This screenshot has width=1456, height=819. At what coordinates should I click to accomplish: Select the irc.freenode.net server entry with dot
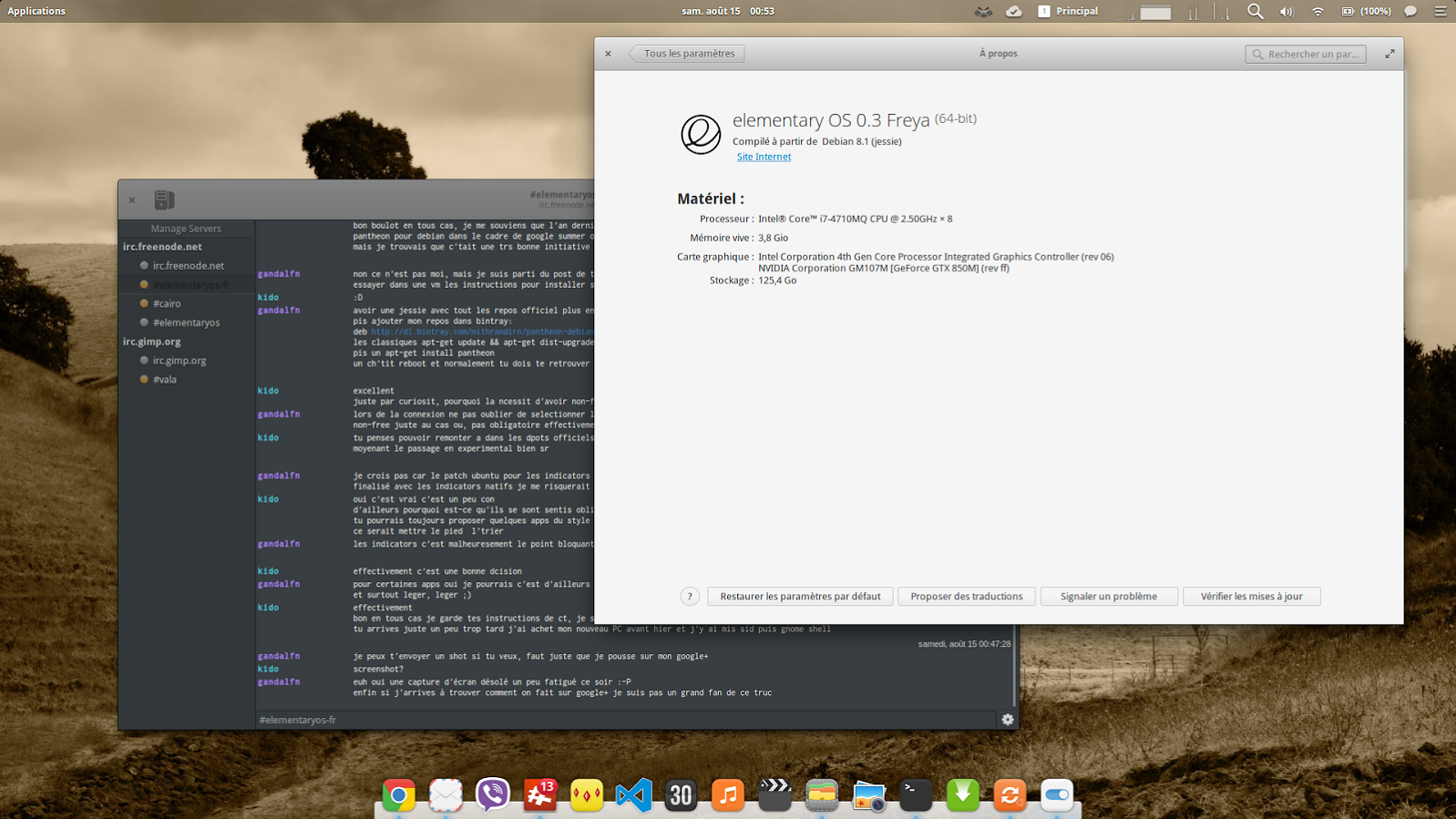(188, 266)
